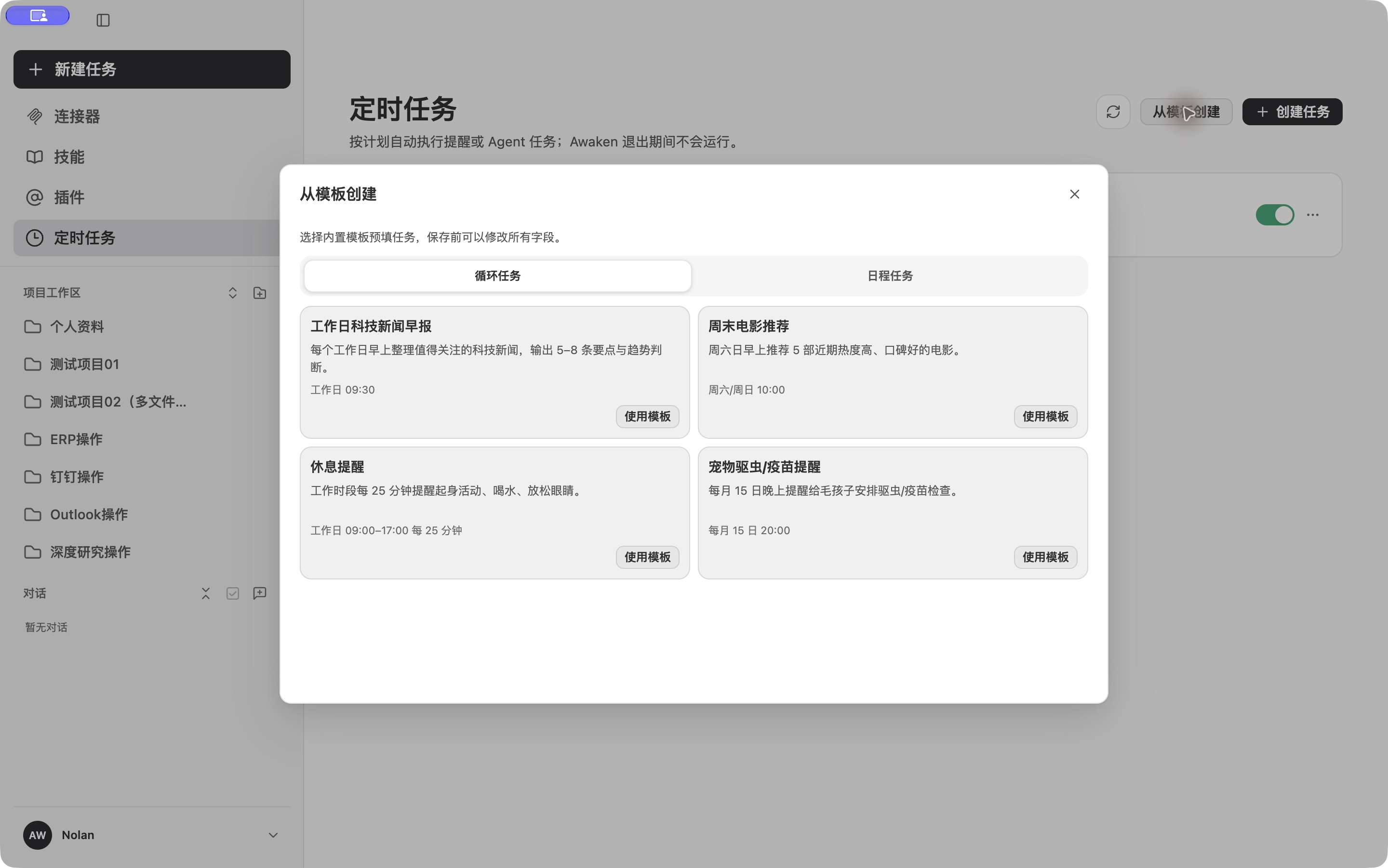
Task: Click the add project folder icon
Action: [260, 293]
